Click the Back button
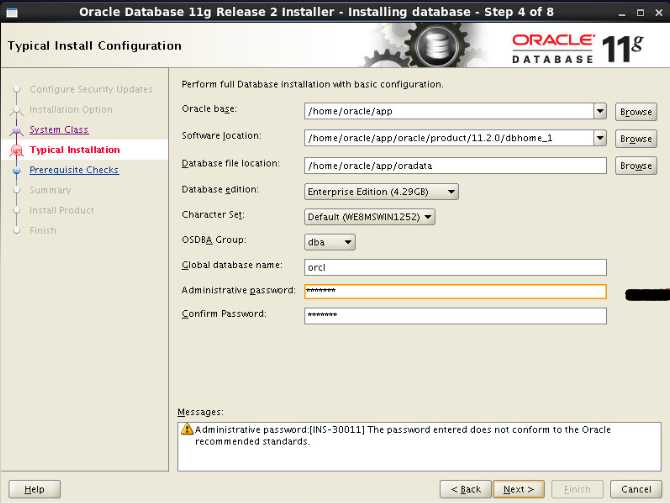The height and width of the screenshot is (503, 670). [x=466, y=489]
